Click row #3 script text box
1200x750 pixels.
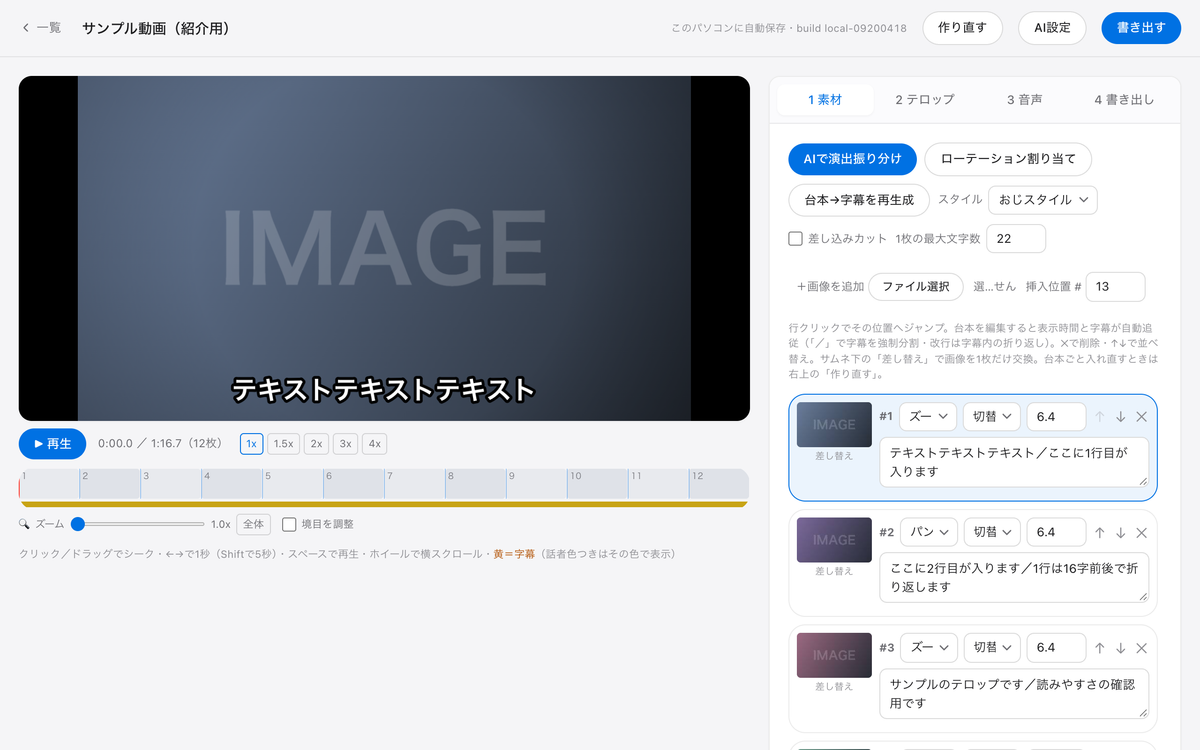pyautogui.click(x=1014, y=693)
